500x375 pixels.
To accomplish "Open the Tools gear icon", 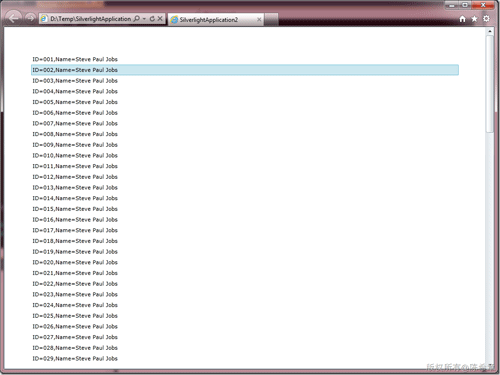I will point(486,19).
